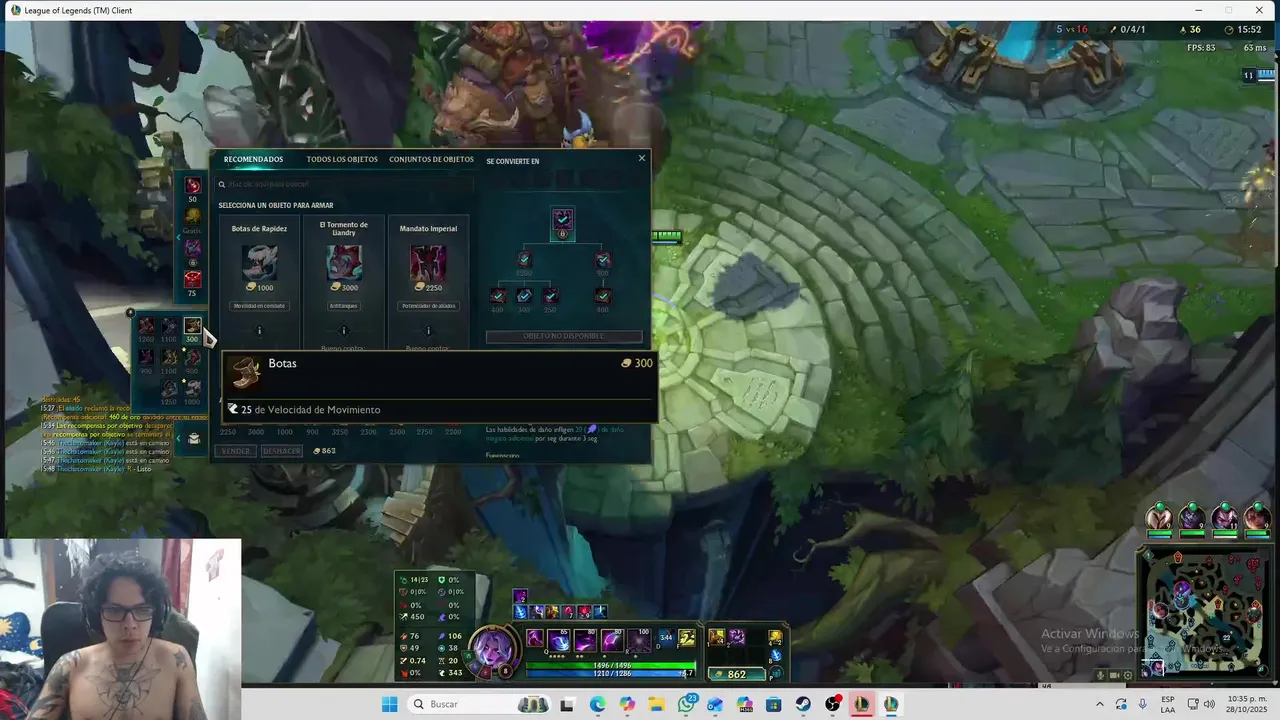Select the 1250 gold component item
Viewport: 1280px width, 720px height.
coord(169,388)
